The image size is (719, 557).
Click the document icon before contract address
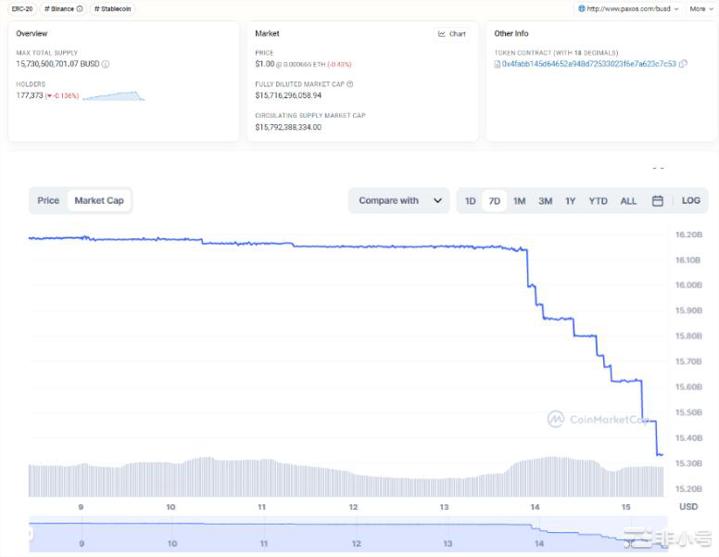pos(498,64)
